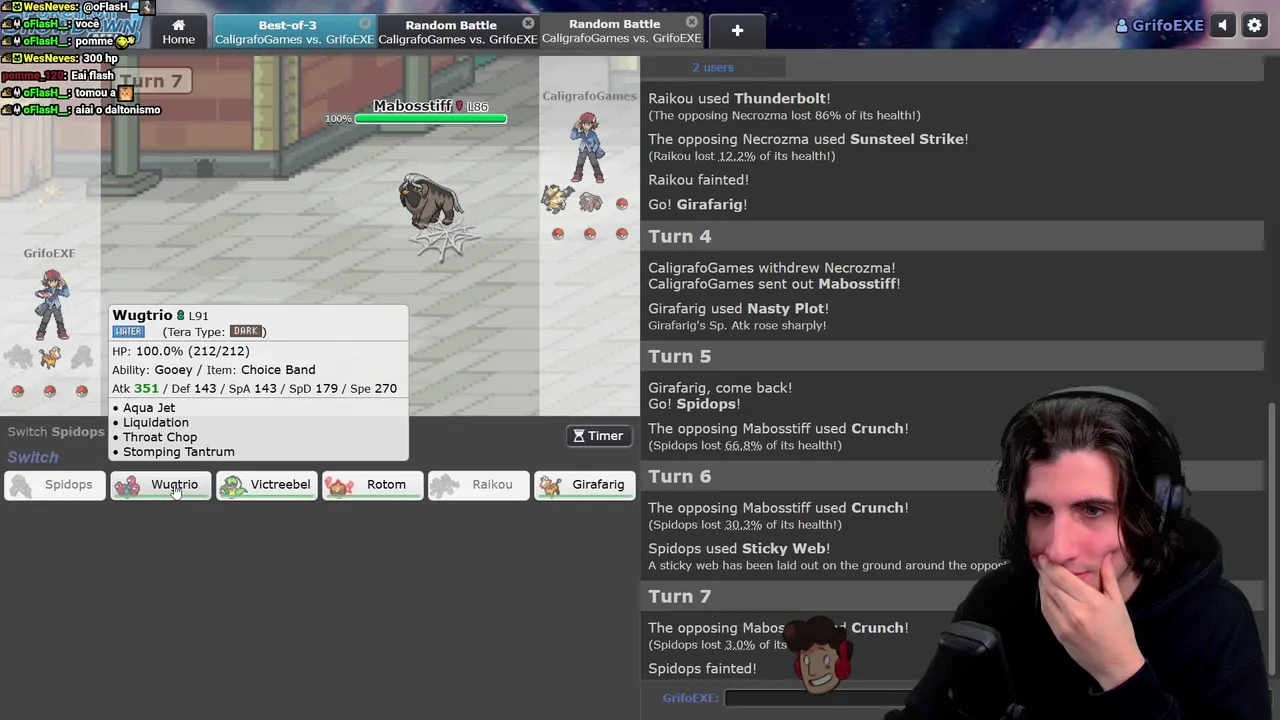Go to the Home tab
1280x720 pixels.
pyautogui.click(x=179, y=31)
